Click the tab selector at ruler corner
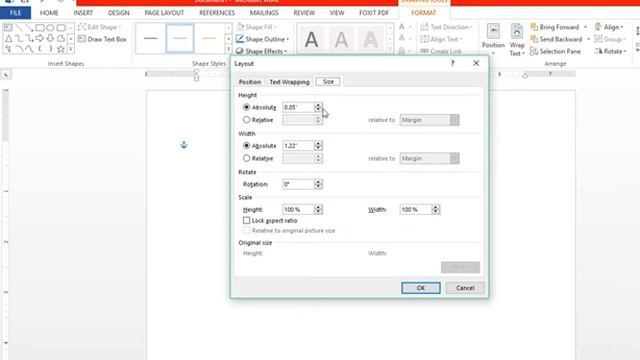Image resolution: width=640 pixels, height=360 pixels. 6,75
